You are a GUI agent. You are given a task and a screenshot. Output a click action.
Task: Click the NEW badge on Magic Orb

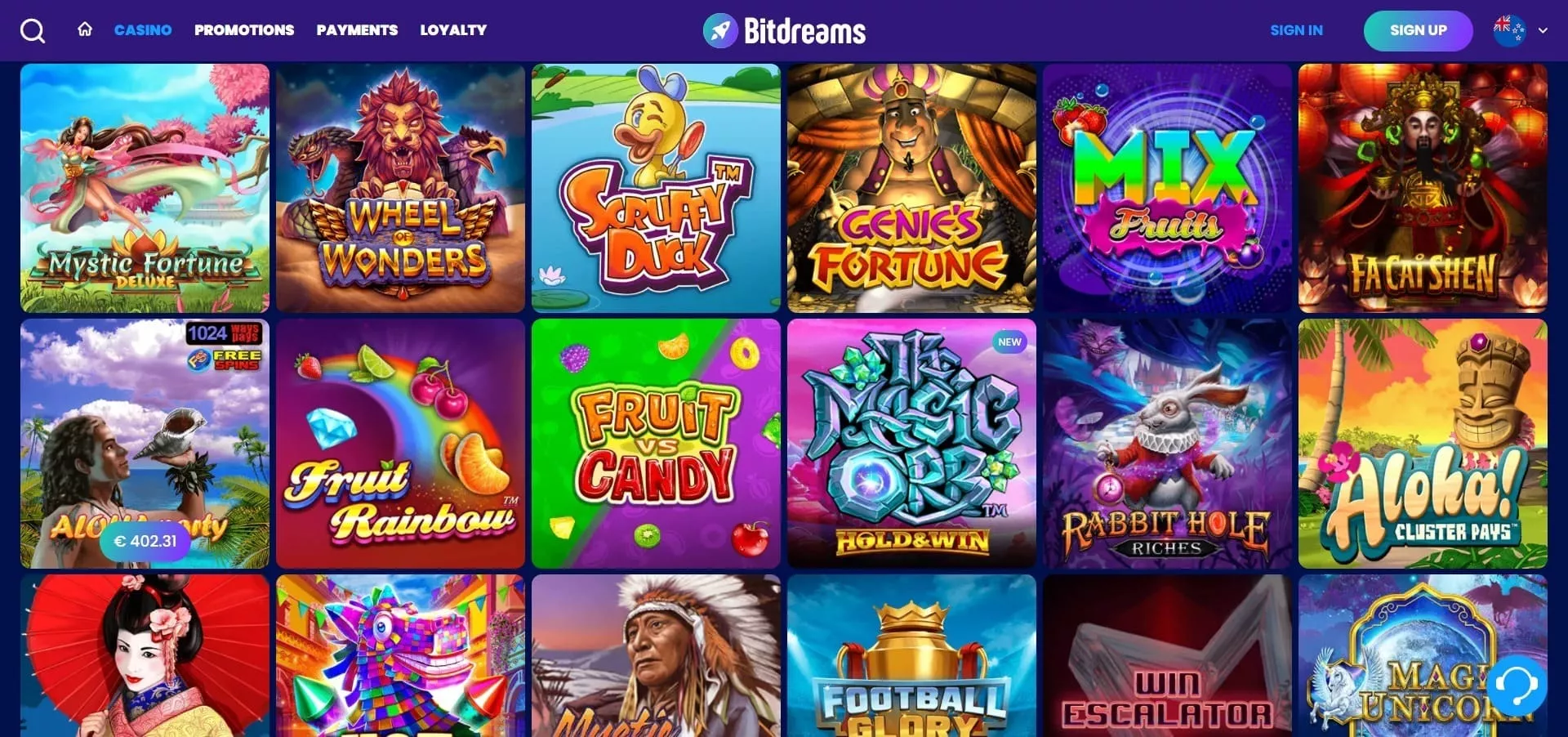[x=1009, y=342]
